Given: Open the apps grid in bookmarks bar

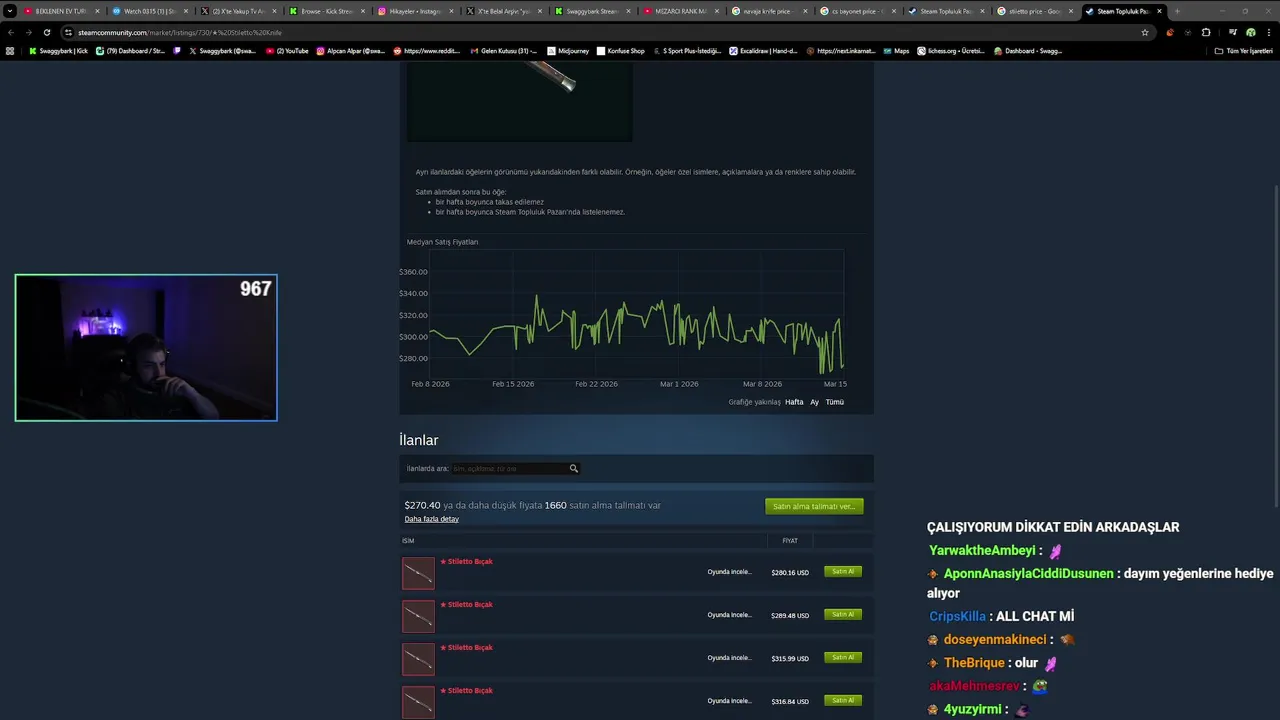Looking at the screenshot, I should point(10,51).
